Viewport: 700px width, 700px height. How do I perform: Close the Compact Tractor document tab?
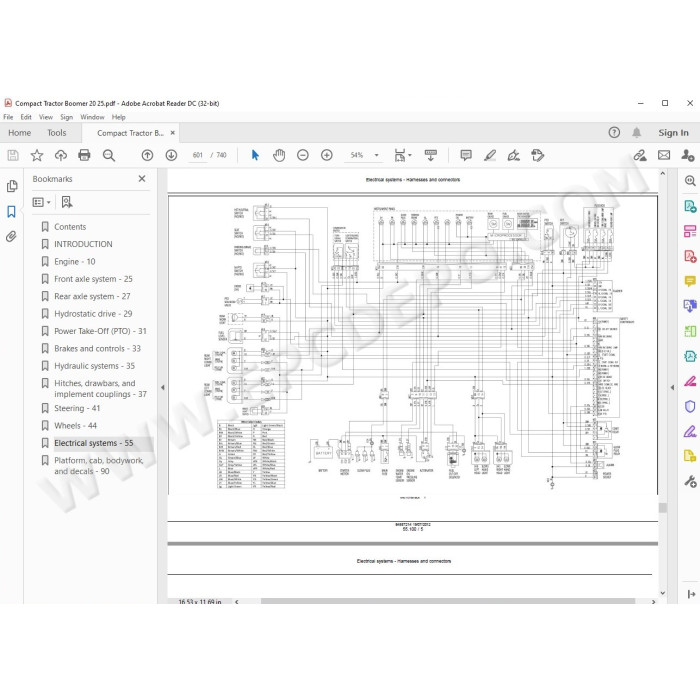click(x=173, y=133)
